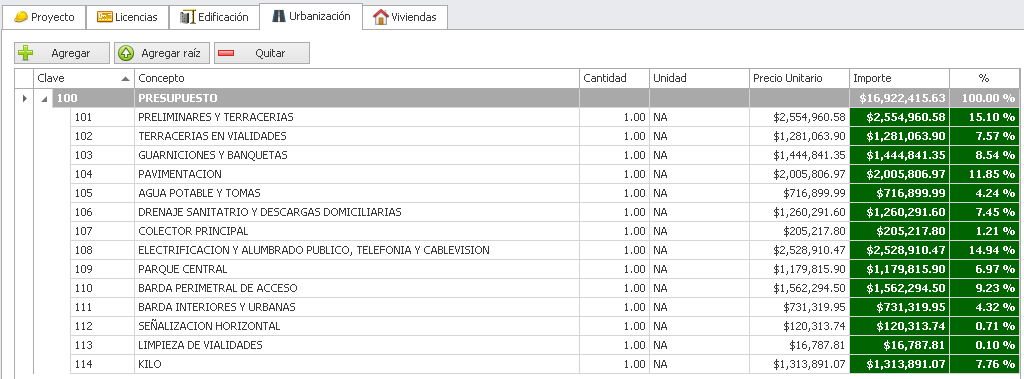This screenshot has width=1024, height=379.
Task: Select the Urbanización tab
Action: (310, 16)
